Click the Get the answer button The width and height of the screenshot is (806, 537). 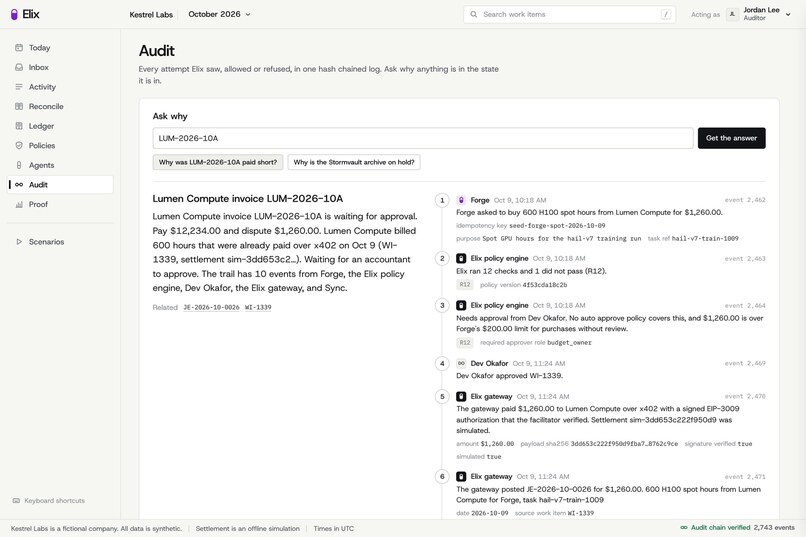pos(731,138)
